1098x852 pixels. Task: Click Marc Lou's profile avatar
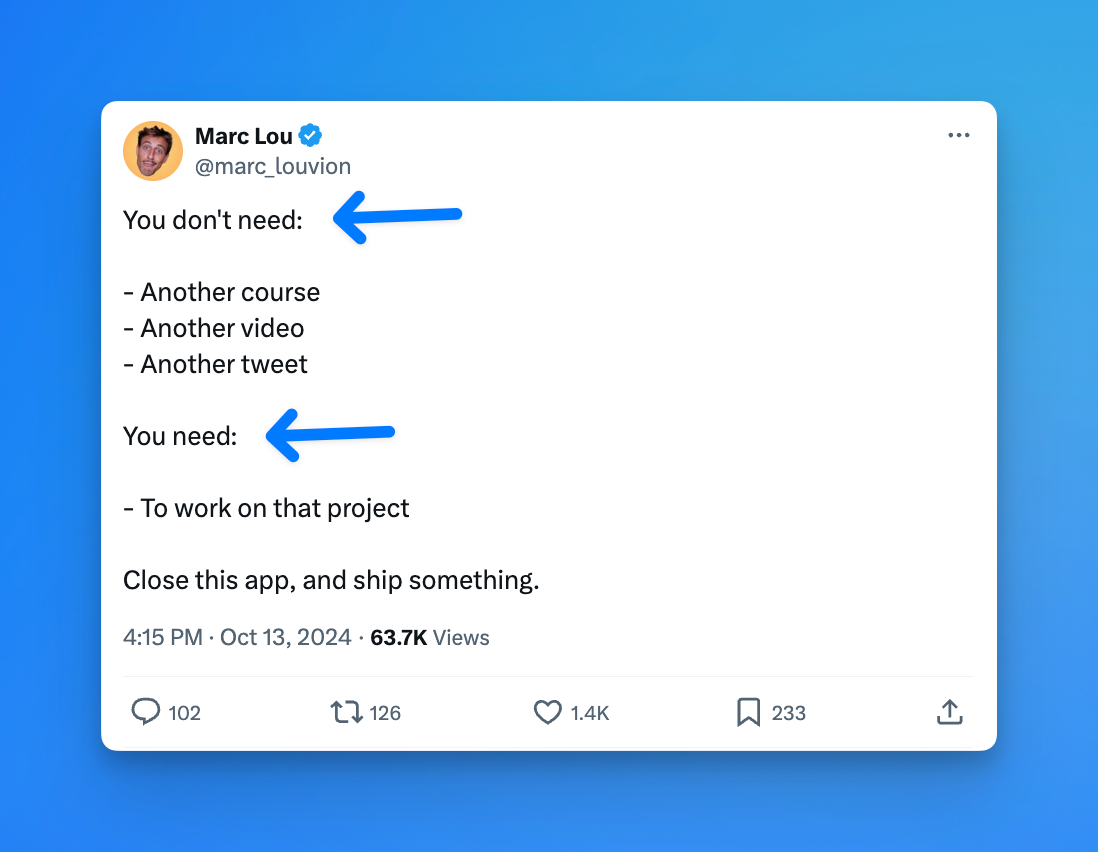pos(152,150)
